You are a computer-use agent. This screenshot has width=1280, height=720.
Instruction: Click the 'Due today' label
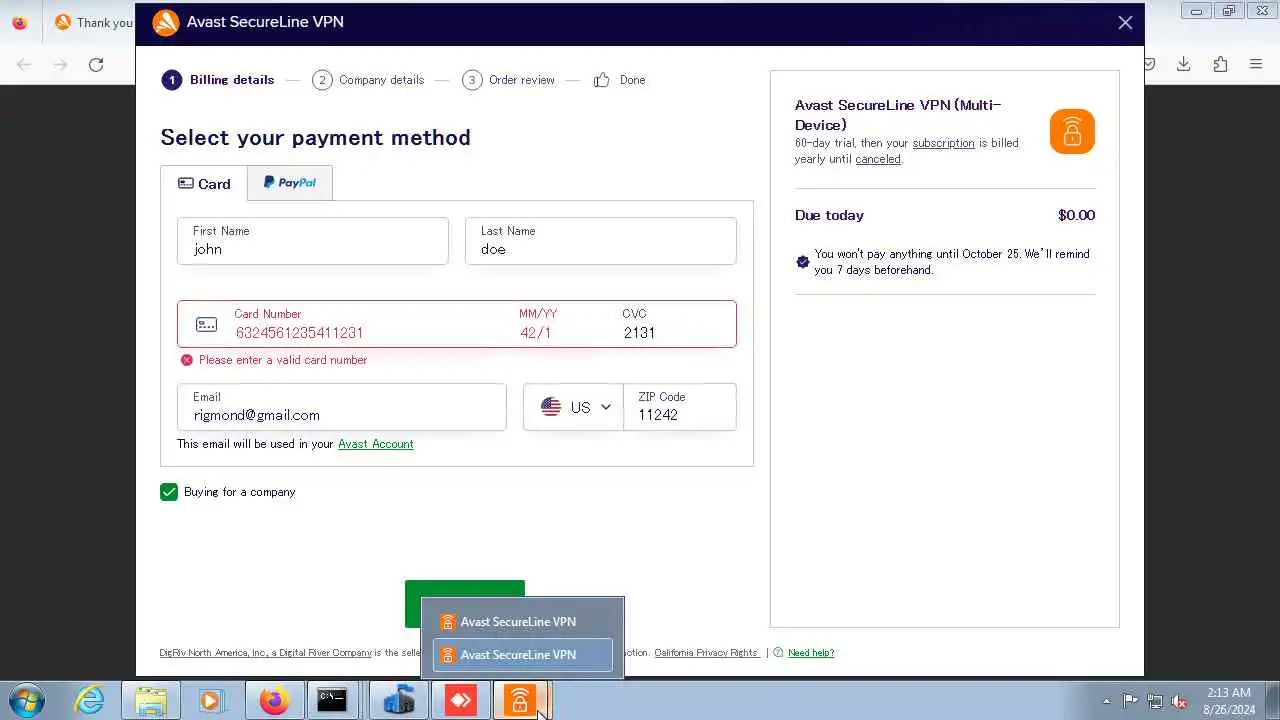coord(829,215)
